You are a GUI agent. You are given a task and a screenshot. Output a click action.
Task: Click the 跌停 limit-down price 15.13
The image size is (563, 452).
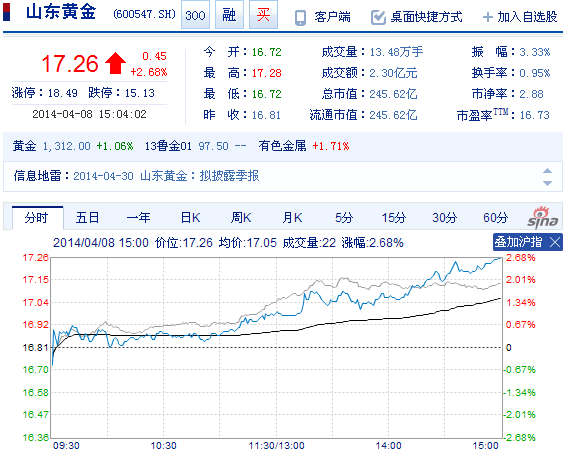coord(140,93)
